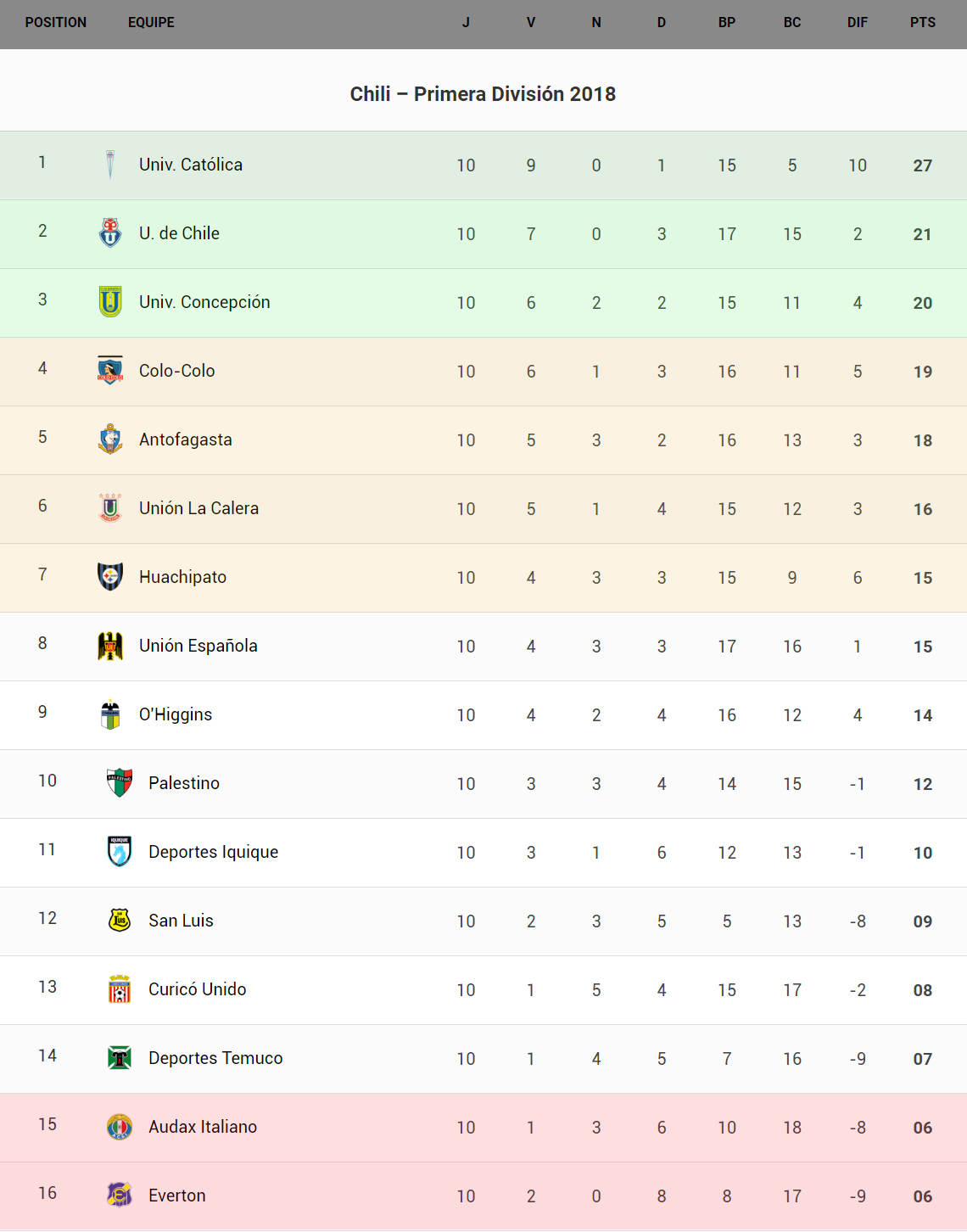Viewport: 967px width, 1232px height.
Task: Click the EQUIPE column header
Action: [151, 23]
